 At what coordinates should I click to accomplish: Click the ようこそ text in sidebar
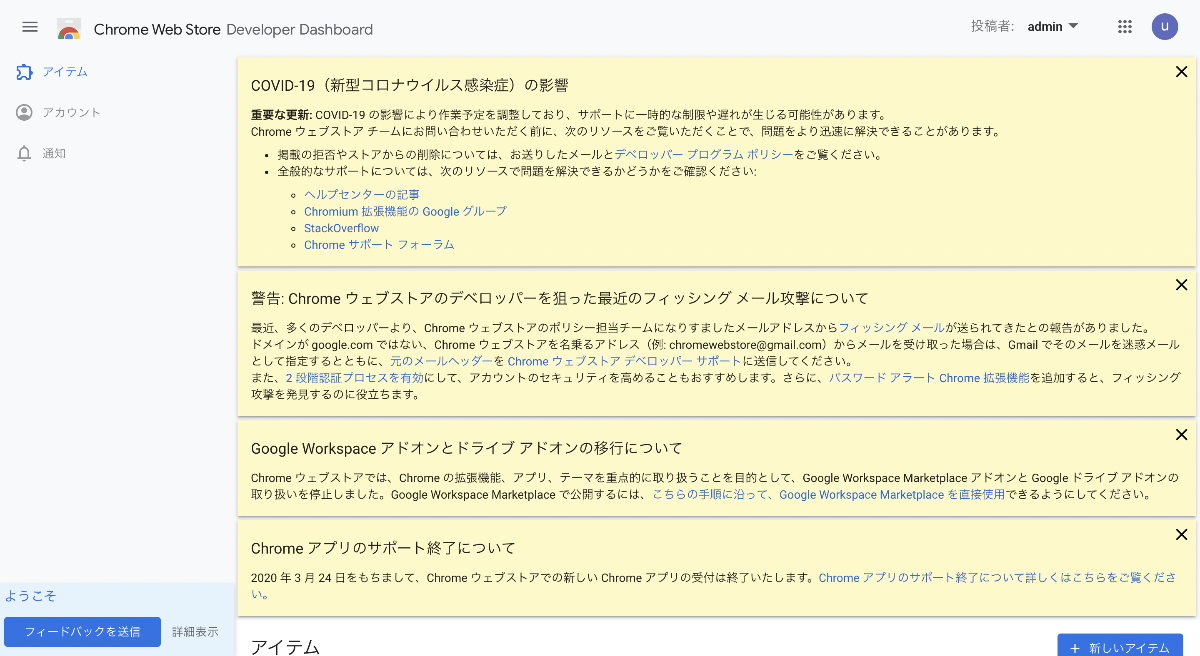coord(31,596)
